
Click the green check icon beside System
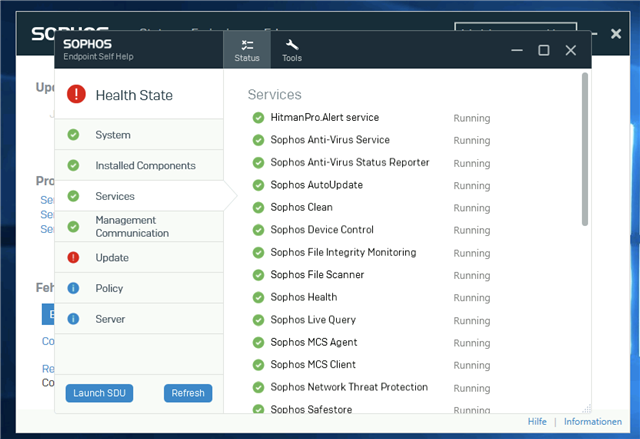73,135
